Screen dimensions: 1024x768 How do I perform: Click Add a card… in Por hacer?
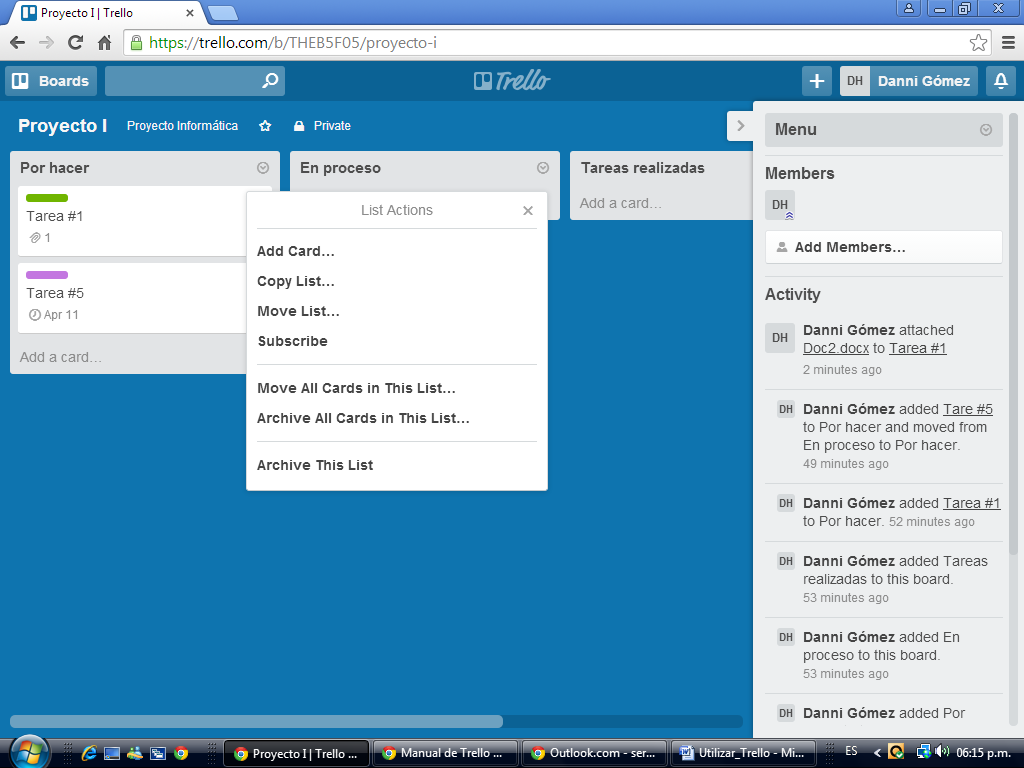click(61, 357)
